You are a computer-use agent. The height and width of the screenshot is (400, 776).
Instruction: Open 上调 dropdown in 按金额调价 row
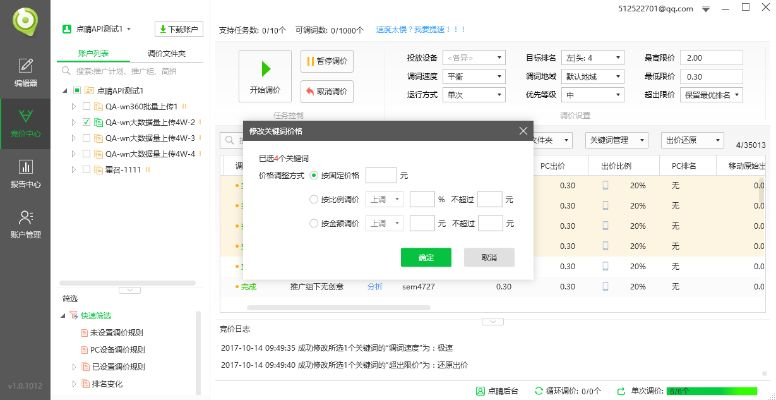coord(385,223)
